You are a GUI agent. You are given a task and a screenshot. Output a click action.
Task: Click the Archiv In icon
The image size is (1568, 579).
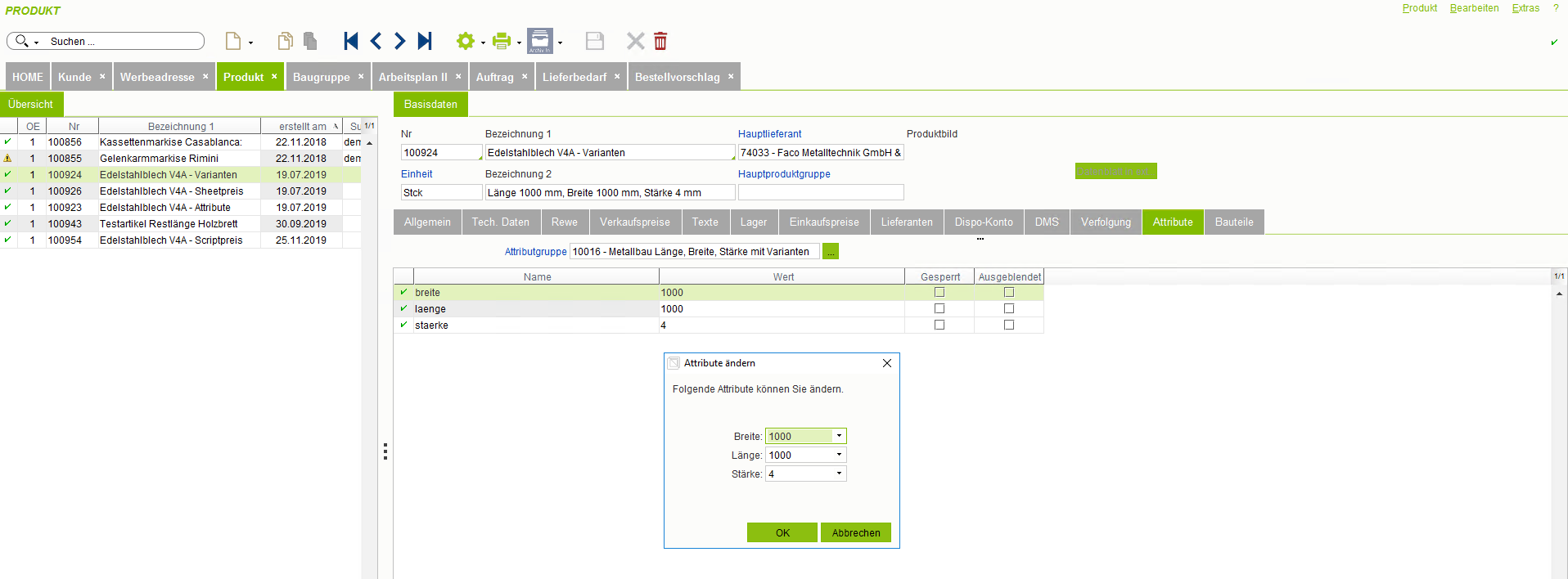coord(540,41)
